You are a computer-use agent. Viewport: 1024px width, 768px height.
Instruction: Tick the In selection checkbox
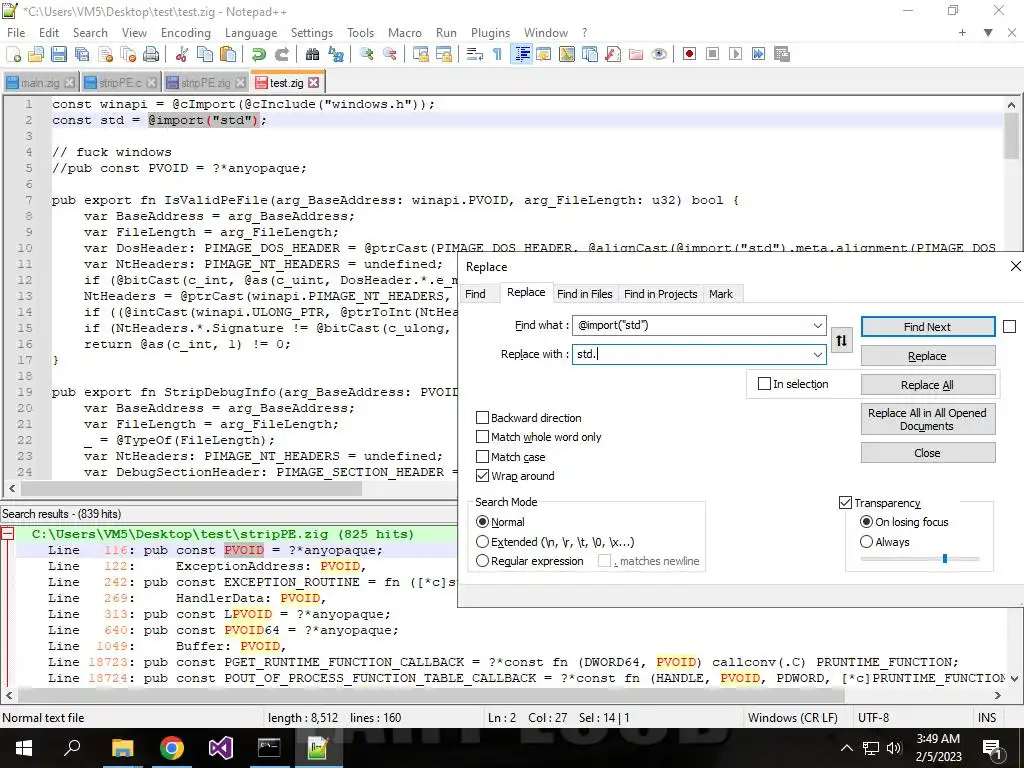coord(764,384)
